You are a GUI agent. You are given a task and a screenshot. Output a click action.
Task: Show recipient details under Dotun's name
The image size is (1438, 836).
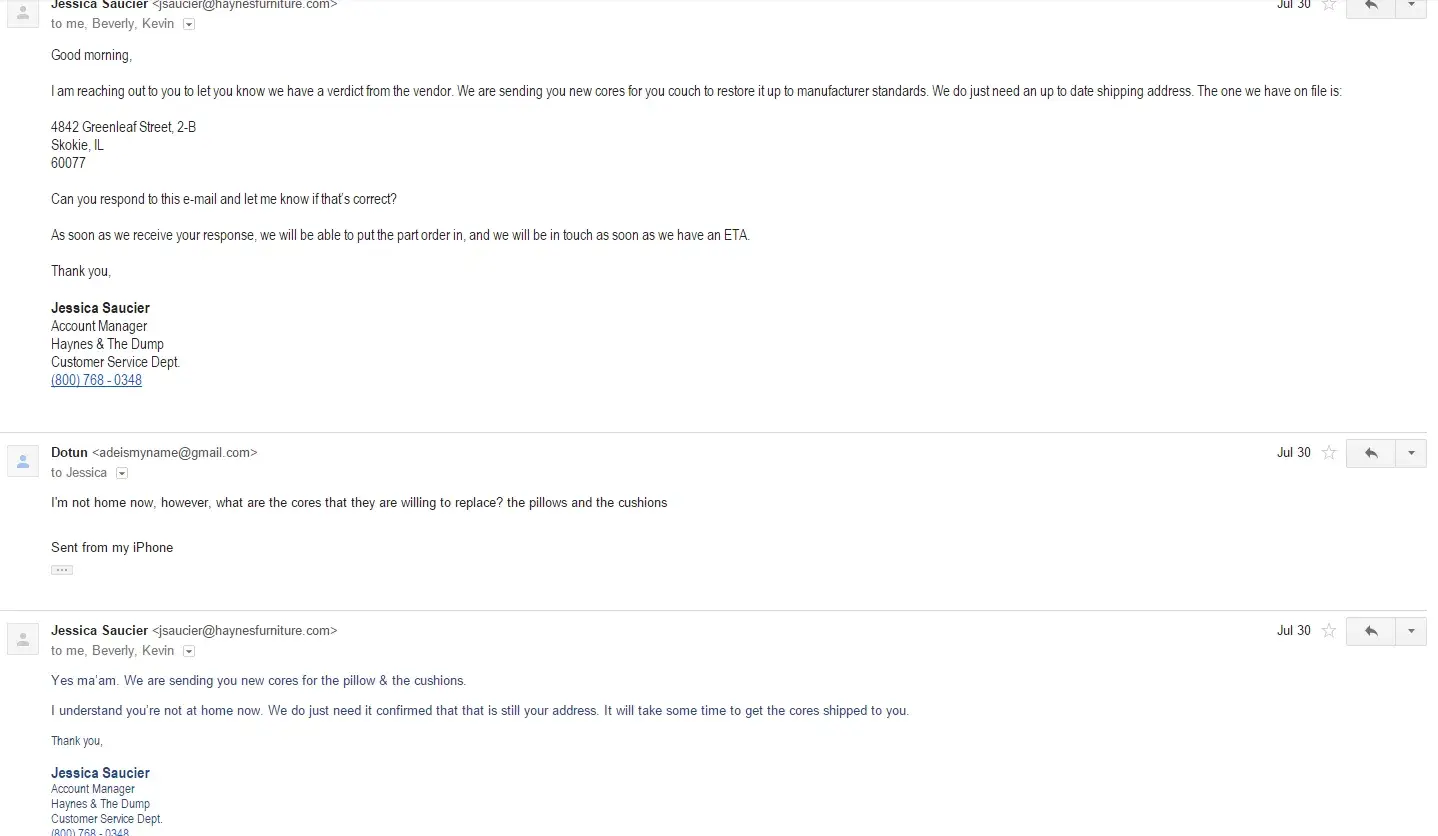122,473
